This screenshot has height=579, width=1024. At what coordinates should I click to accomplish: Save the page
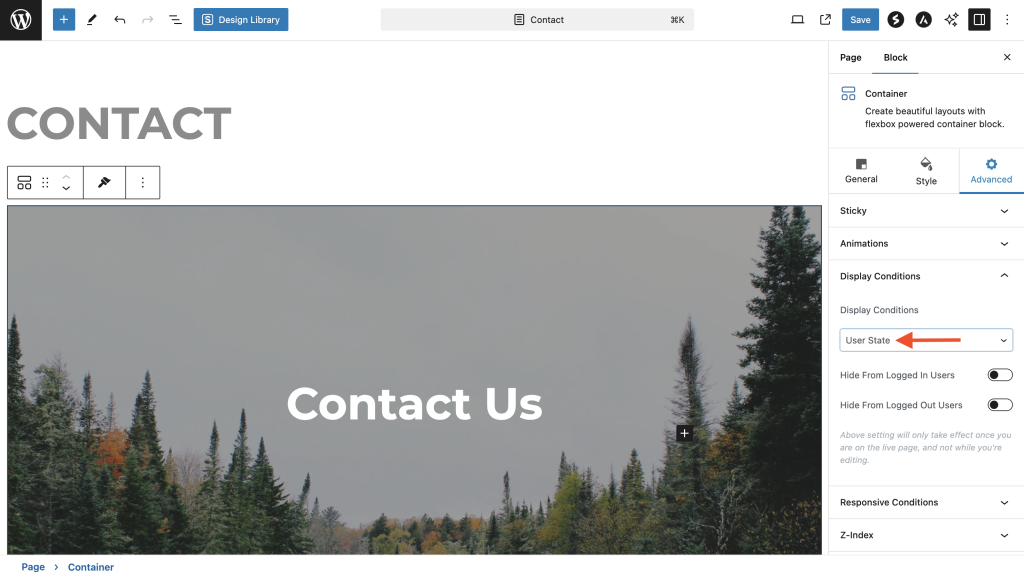(860, 20)
